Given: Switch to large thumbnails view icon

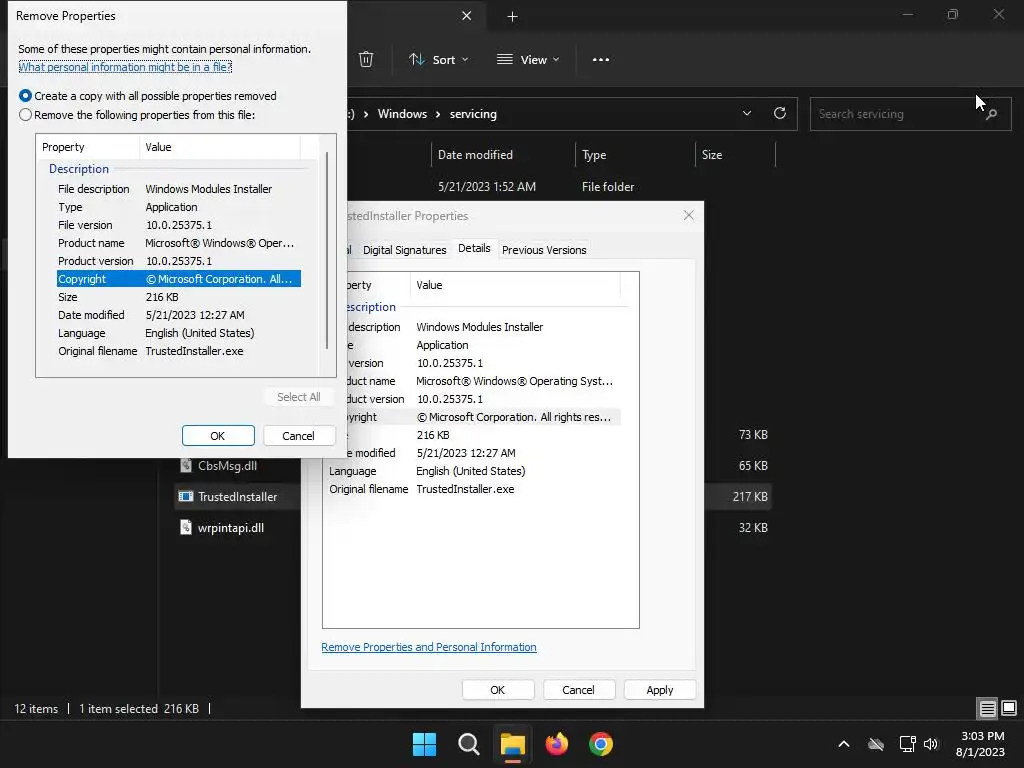Looking at the screenshot, I should [x=1009, y=708].
